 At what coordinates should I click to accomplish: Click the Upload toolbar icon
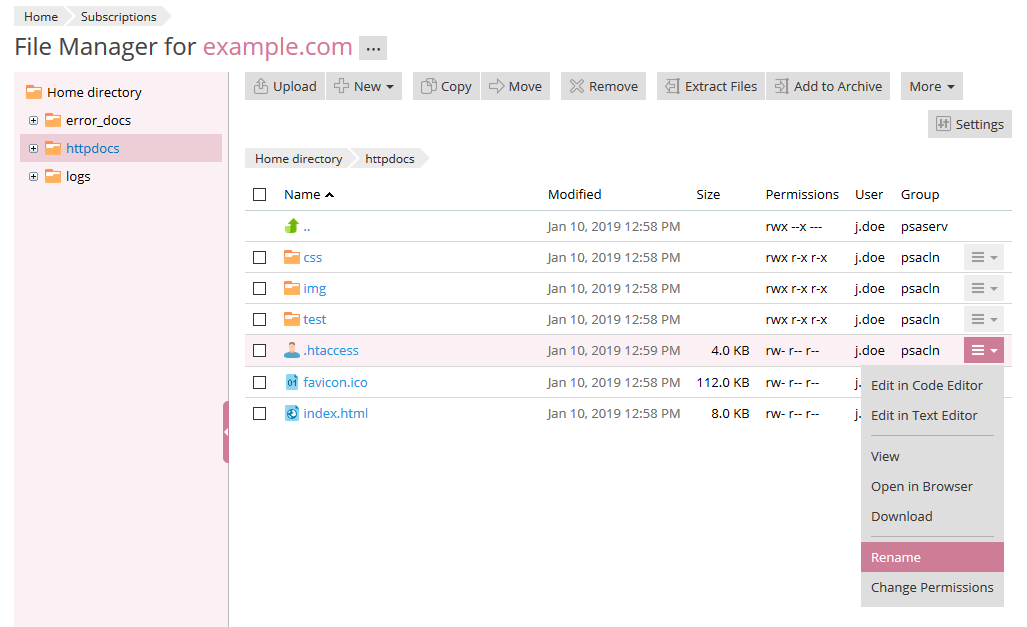[x=260, y=86]
